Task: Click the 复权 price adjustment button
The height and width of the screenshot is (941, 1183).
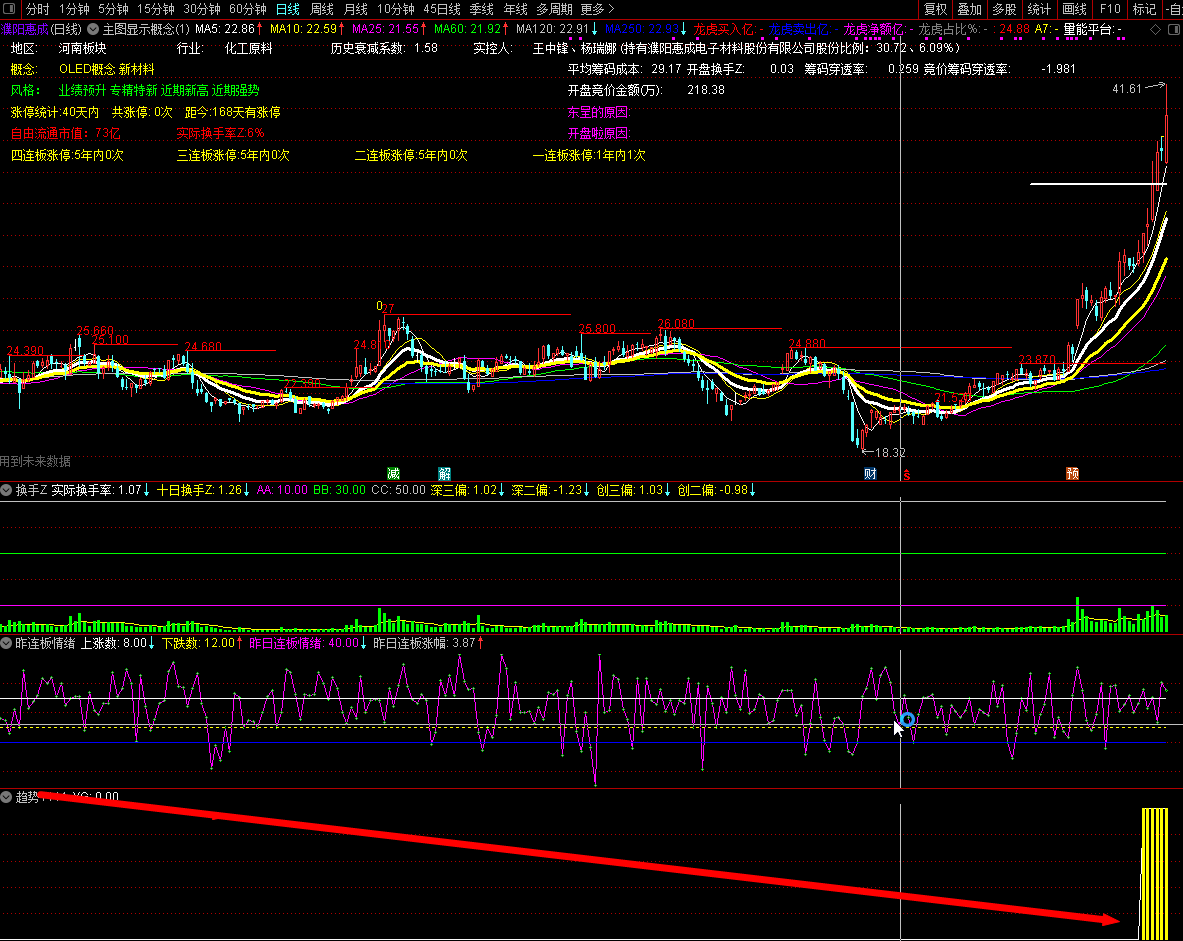Action: 935,9
